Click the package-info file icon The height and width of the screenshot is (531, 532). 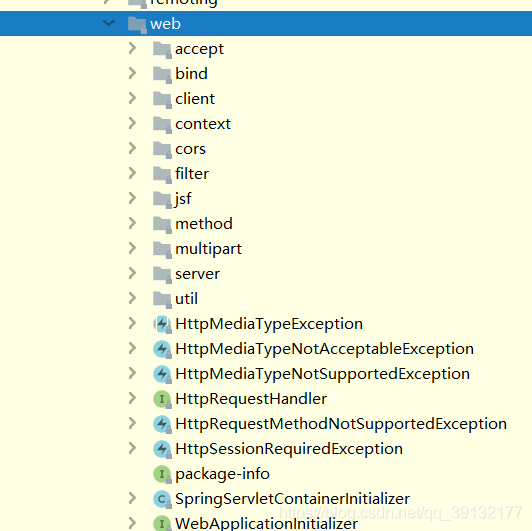tap(162, 474)
